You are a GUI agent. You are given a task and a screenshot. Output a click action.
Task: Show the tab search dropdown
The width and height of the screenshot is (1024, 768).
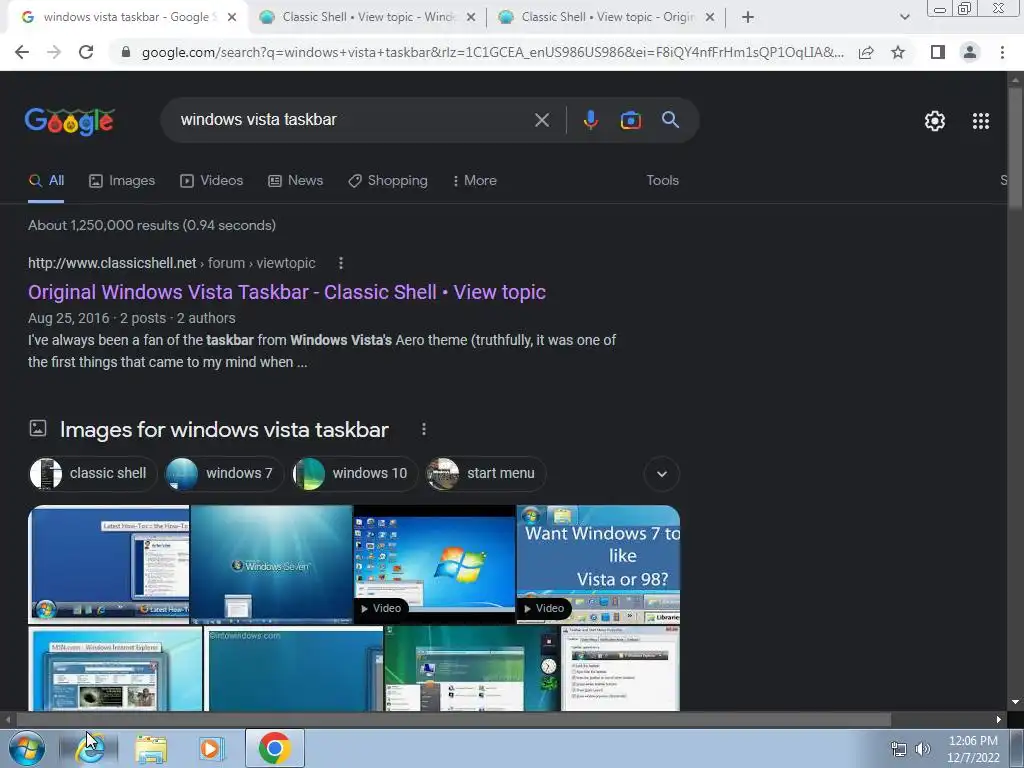[x=904, y=17]
